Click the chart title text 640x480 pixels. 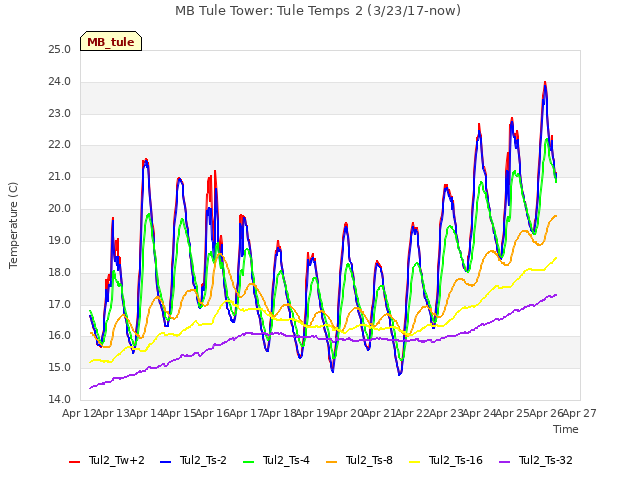tap(318, 11)
